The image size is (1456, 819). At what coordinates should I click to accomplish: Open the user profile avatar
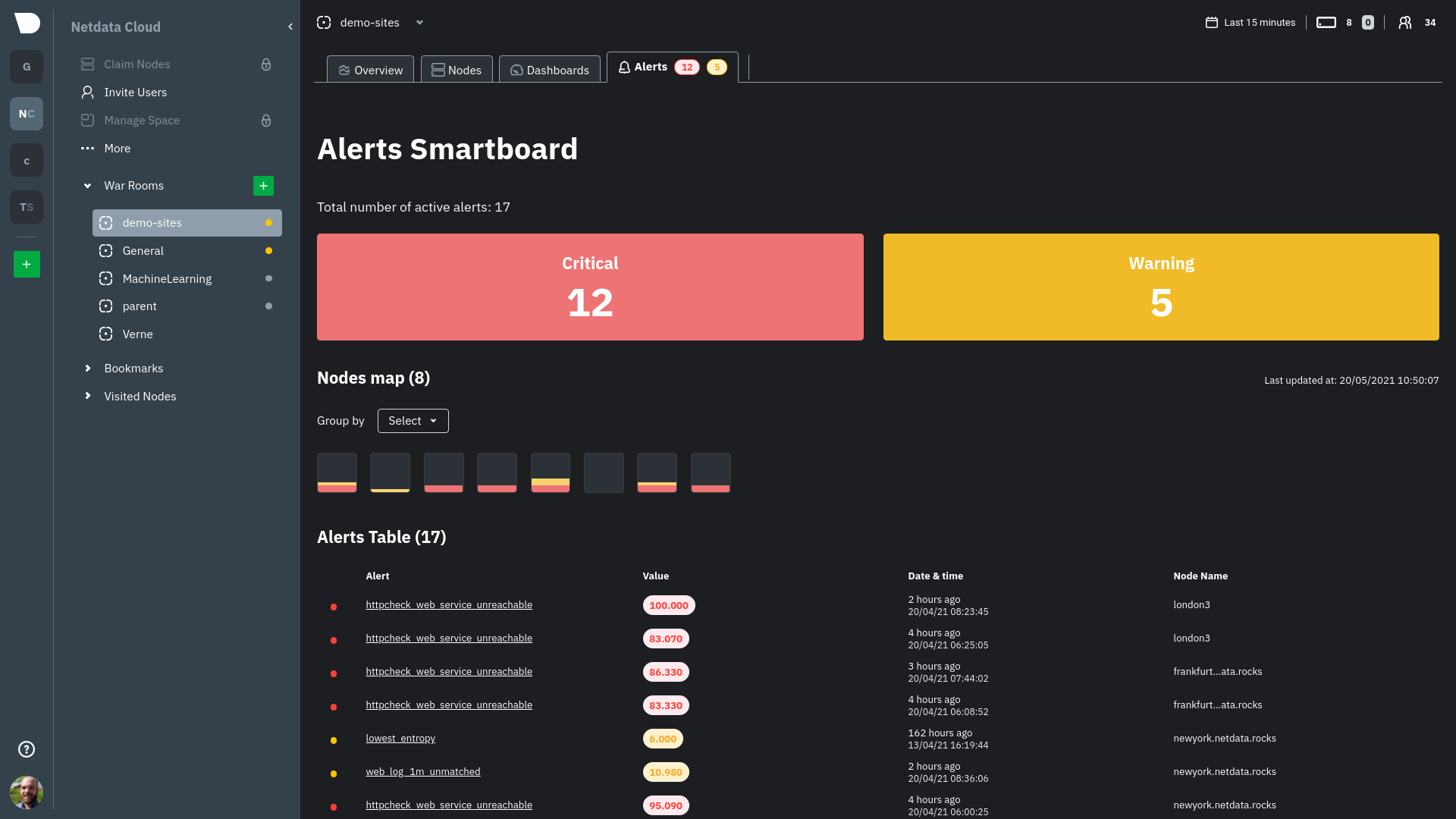point(27,792)
